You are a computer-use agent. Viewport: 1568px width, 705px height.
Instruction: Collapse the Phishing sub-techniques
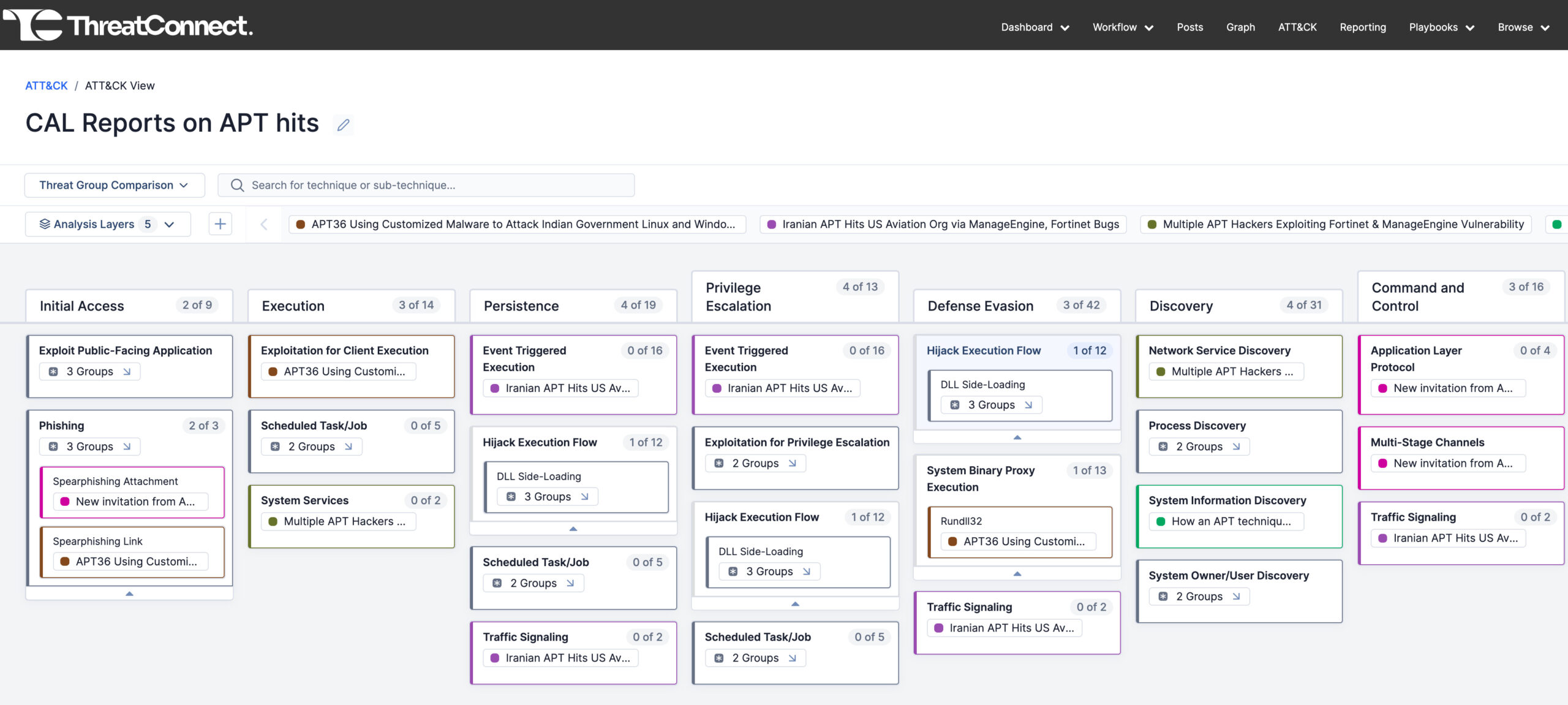click(129, 594)
